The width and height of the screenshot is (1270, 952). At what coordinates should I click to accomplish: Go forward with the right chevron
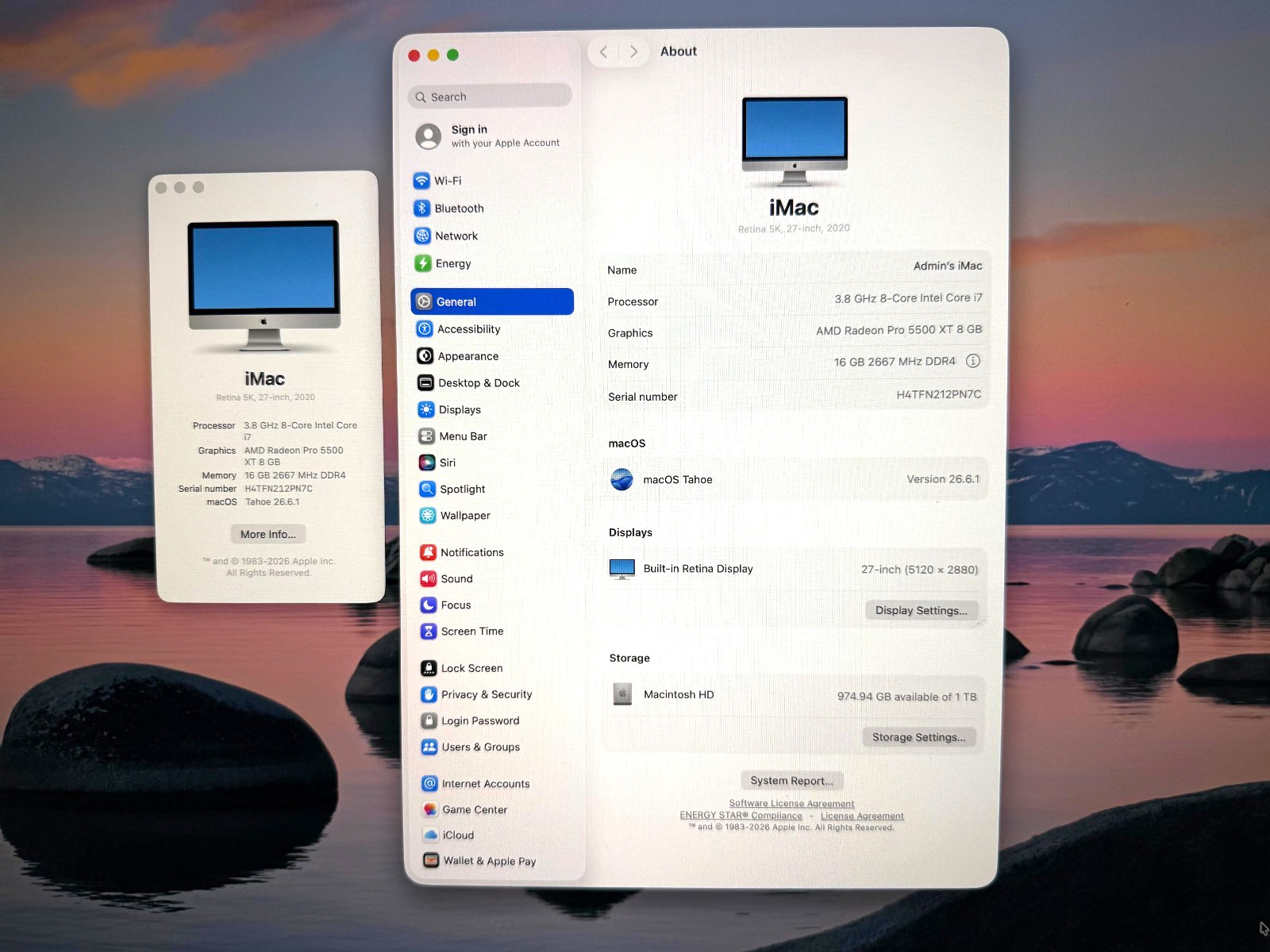point(633,52)
